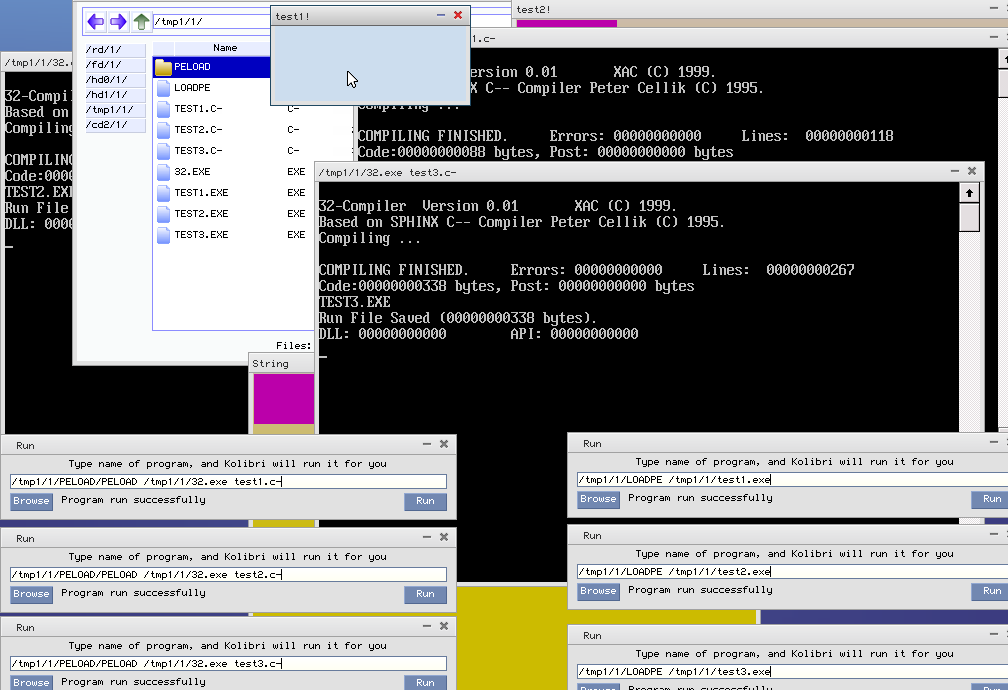This screenshot has height=690, width=1008.
Task: Select the 32.EXE file icon
Action: 163,172
